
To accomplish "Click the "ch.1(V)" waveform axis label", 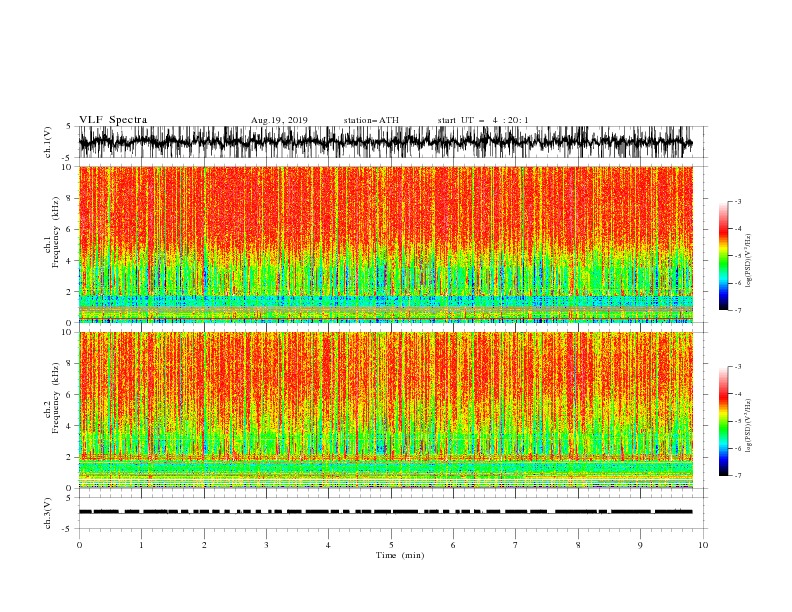I will coord(48,141).
